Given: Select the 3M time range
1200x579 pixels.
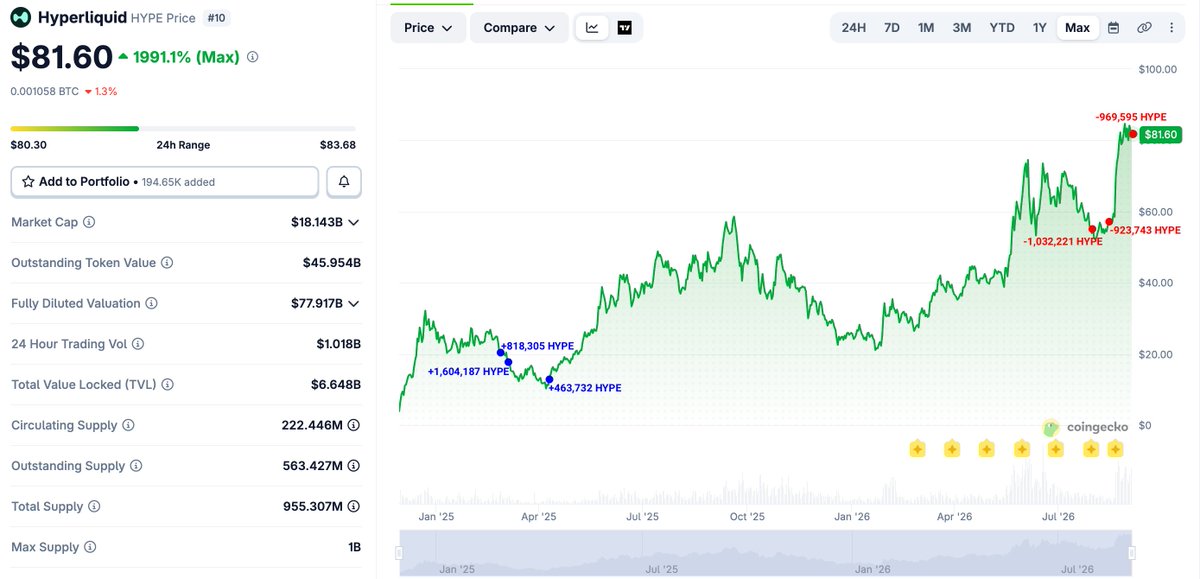Looking at the screenshot, I should pos(962,28).
